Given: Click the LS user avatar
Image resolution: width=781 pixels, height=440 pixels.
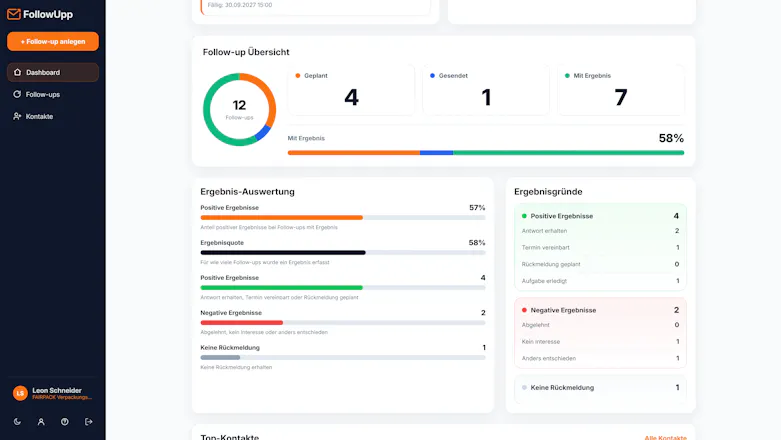Looking at the screenshot, I should point(20,393).
